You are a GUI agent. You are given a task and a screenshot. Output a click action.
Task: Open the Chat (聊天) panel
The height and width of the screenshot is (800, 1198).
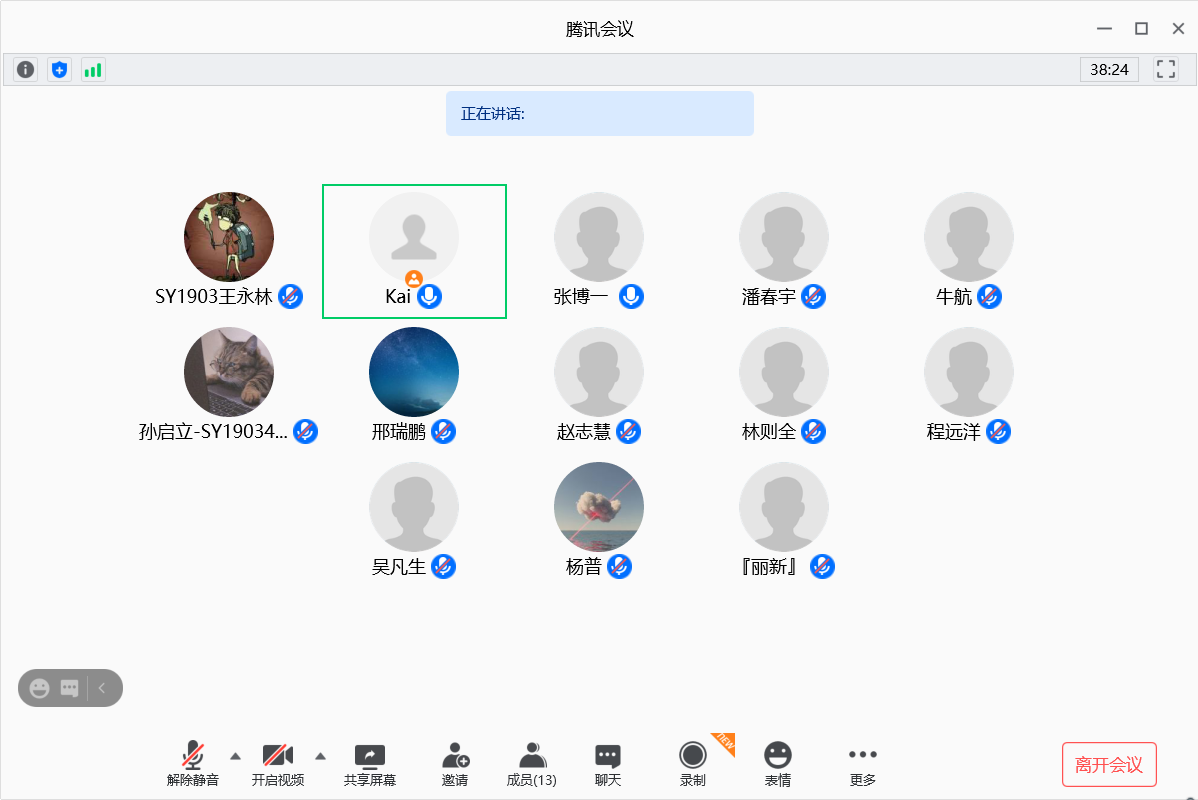(x=608, y=764)
